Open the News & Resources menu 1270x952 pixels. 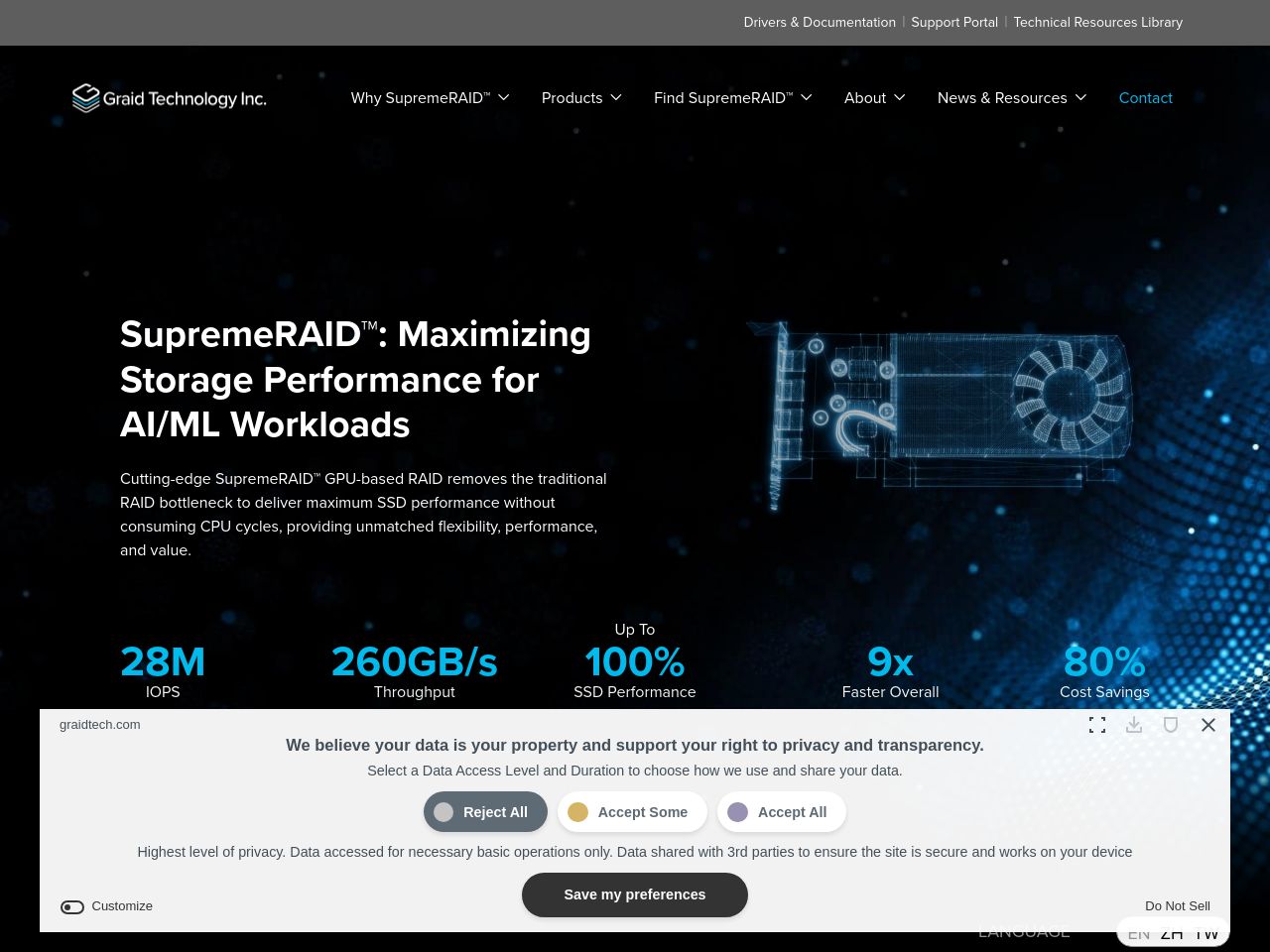pyautogui.click(x=1011, y=98)
